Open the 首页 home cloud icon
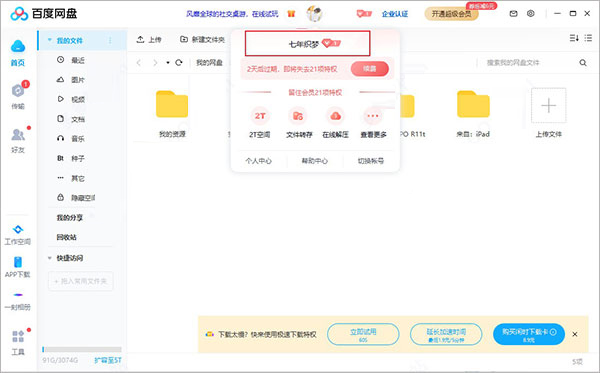 [x=18, y=46]
